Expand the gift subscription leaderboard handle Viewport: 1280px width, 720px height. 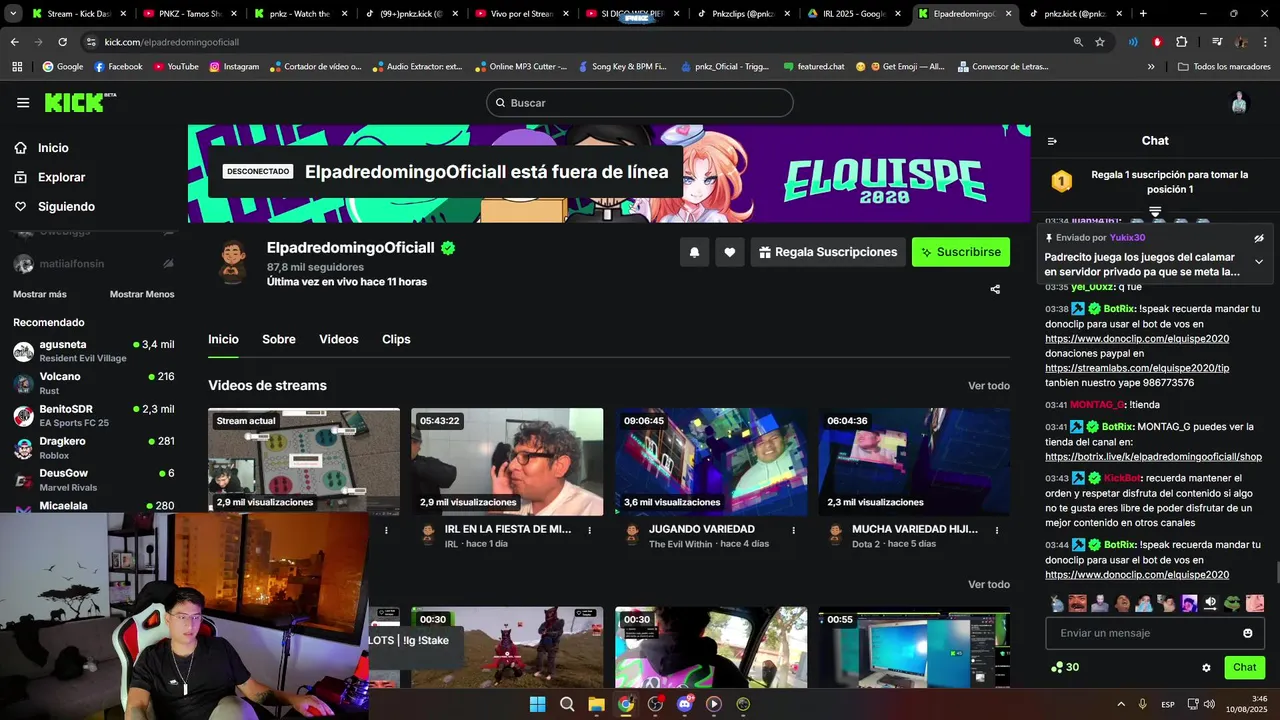point(1155,212)
